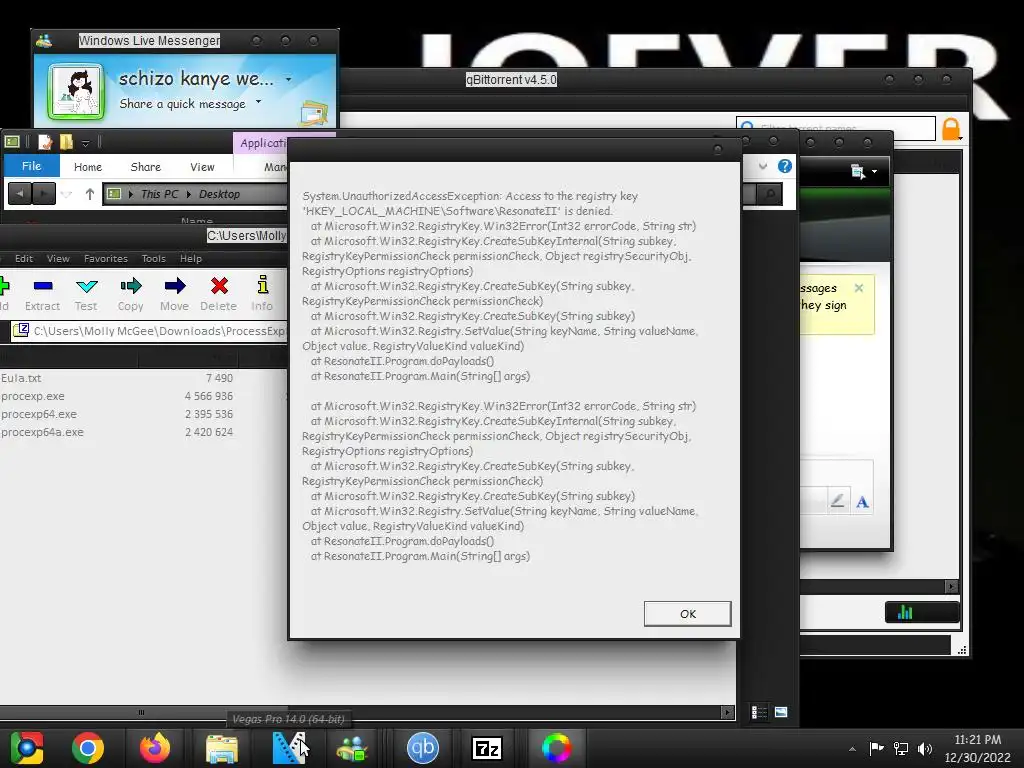Click Desktop in the Explorer breadcrumb
Viewport: 1024px width, 768px height.
(x=219, y=194)
